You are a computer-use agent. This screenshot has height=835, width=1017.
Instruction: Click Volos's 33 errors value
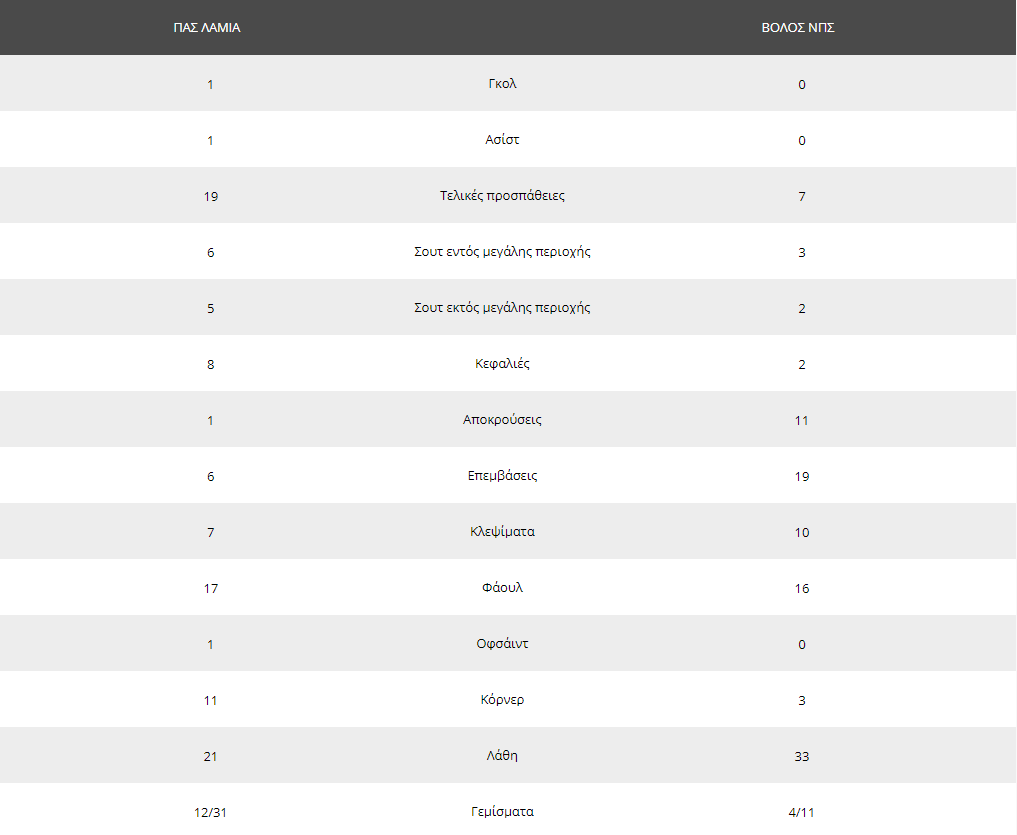802,756
